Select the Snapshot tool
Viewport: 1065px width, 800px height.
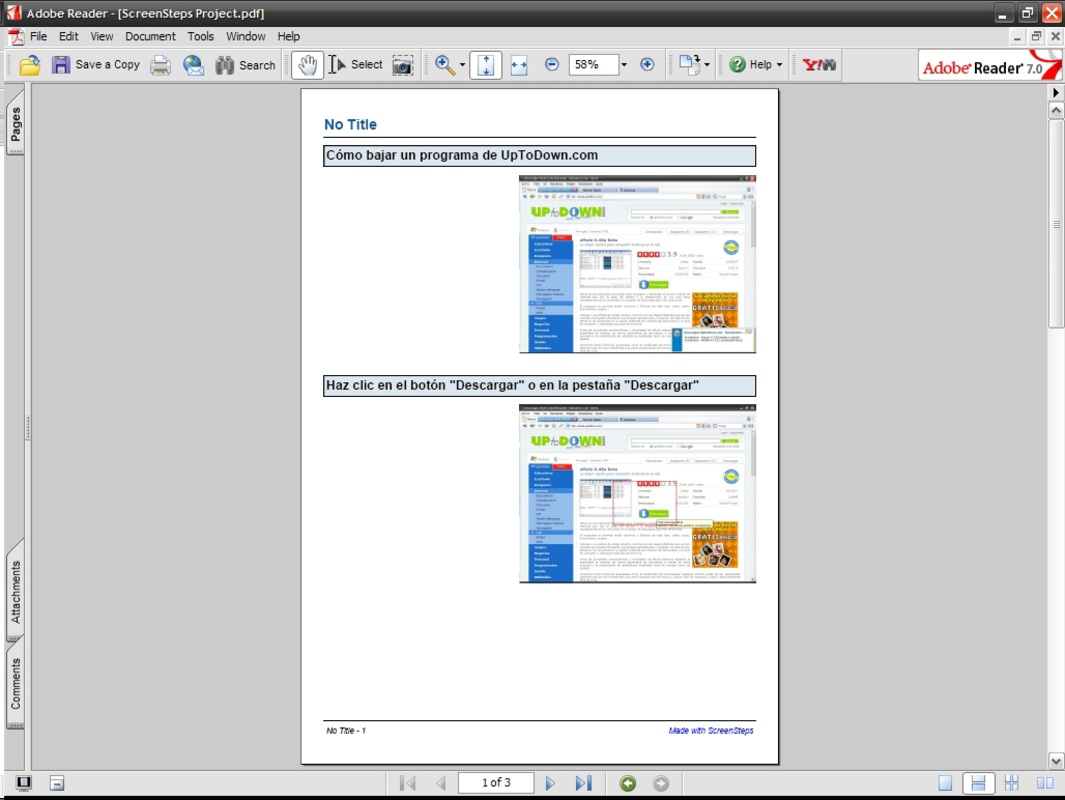pos(401,64)
